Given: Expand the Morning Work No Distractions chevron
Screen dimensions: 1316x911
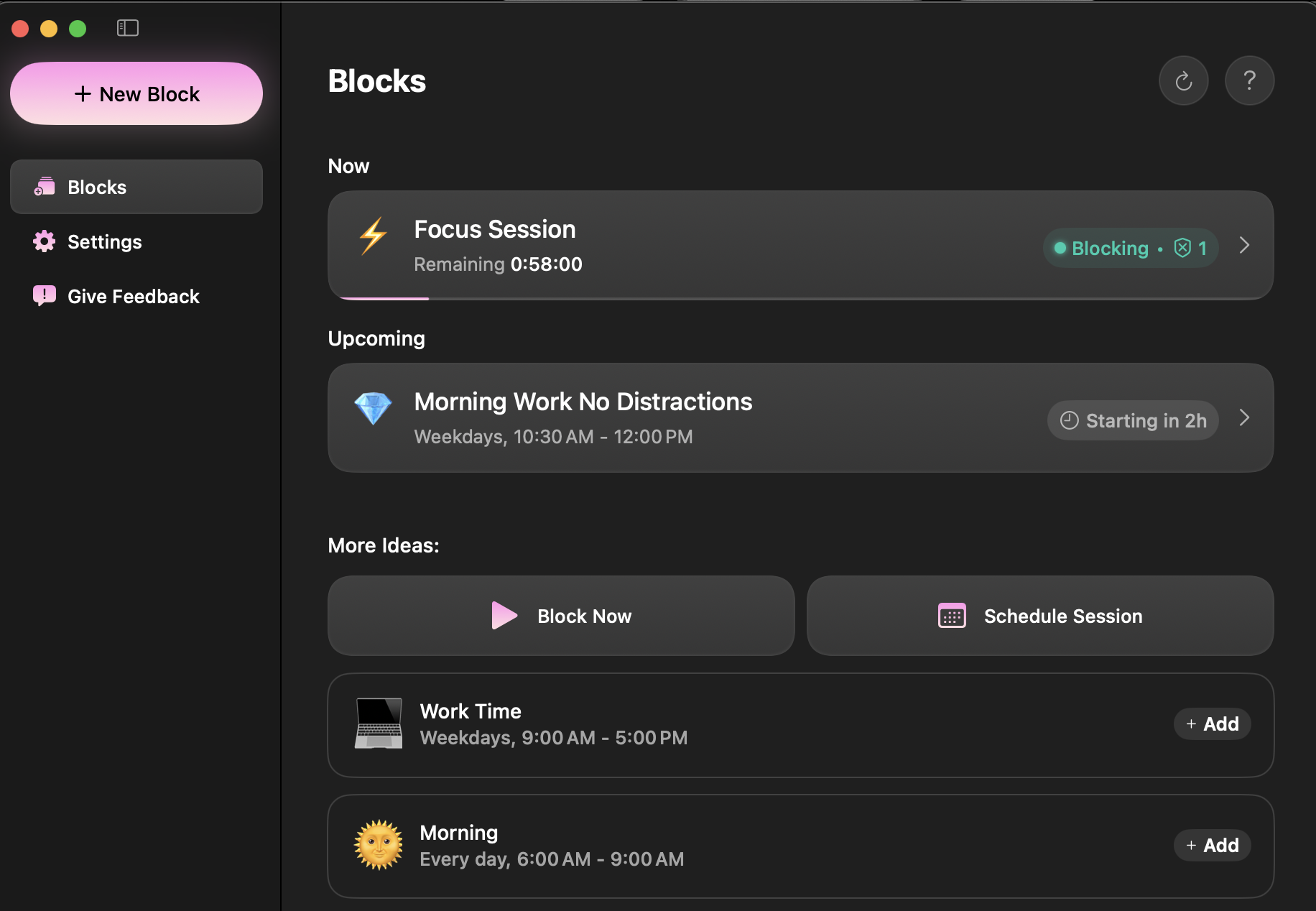Looking at the screenshot, I should tap(1245, 418).
